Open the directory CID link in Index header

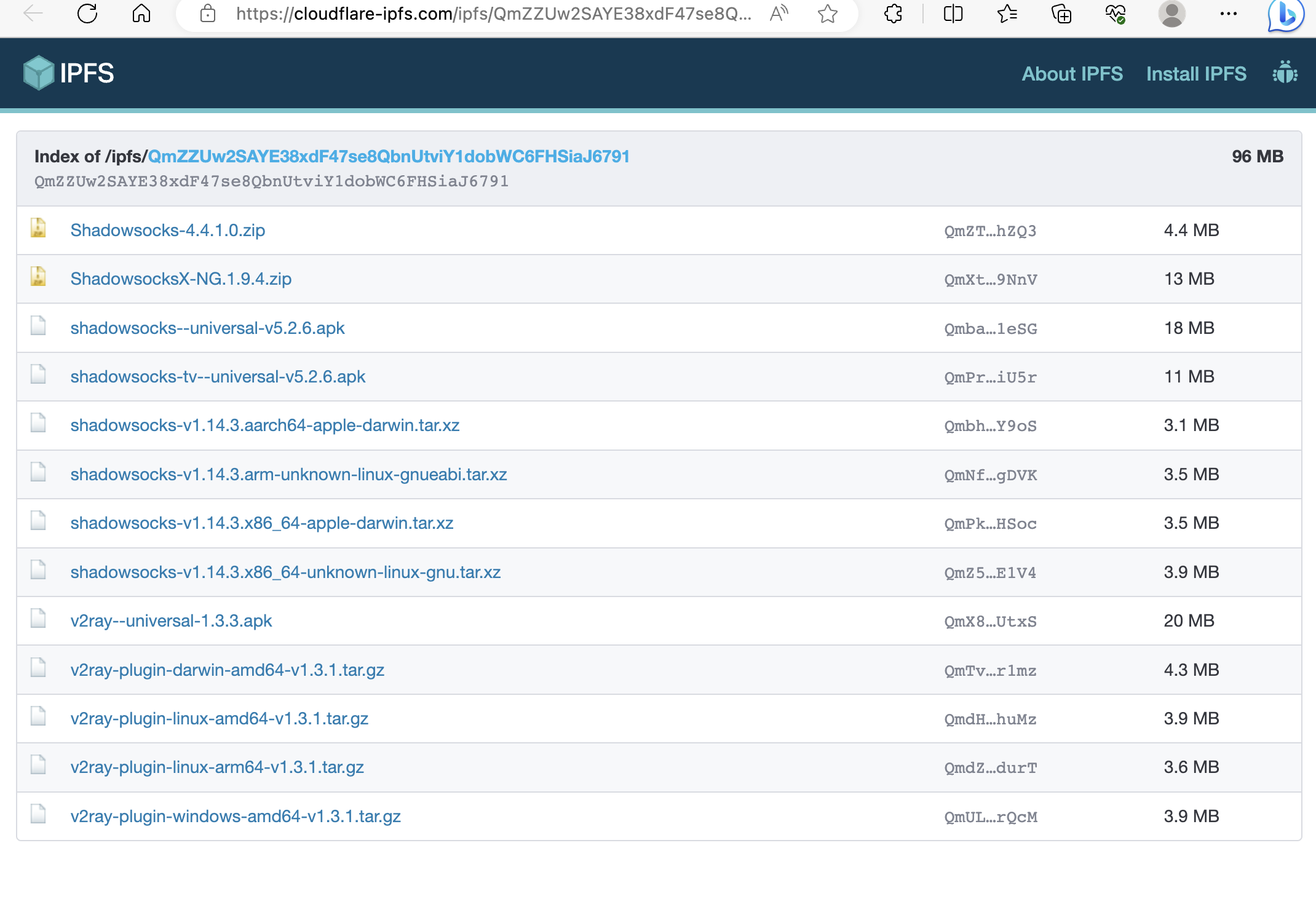[x=389, y=156]
